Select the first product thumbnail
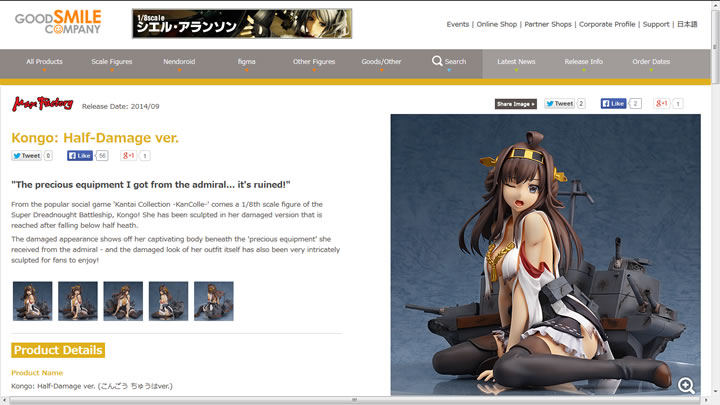720x405 pixels. [33, 301]
